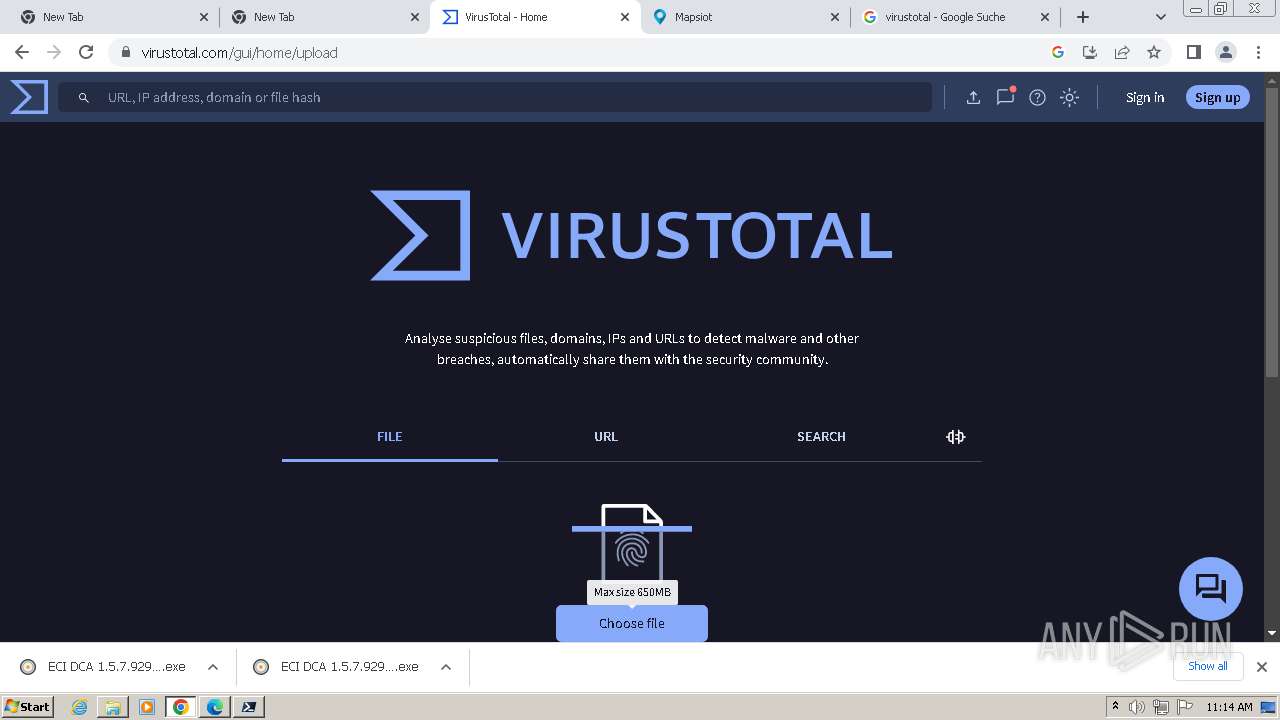Viewport: 1280px width, 720px height.
Task: Click the share page icon
Action: [x=1122, y=52]
